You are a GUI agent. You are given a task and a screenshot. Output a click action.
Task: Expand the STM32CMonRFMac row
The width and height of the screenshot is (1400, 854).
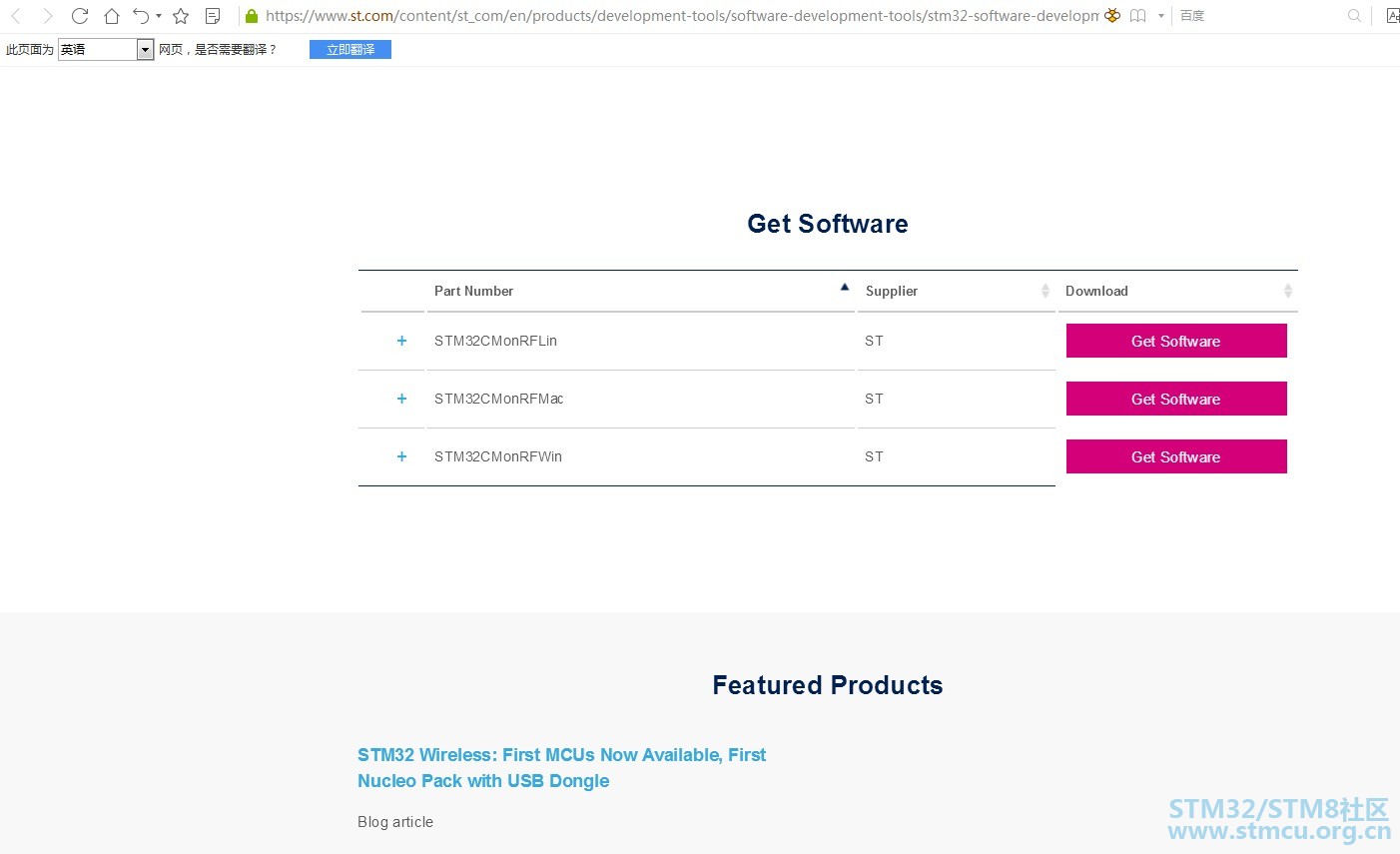(x=401, y=399)
